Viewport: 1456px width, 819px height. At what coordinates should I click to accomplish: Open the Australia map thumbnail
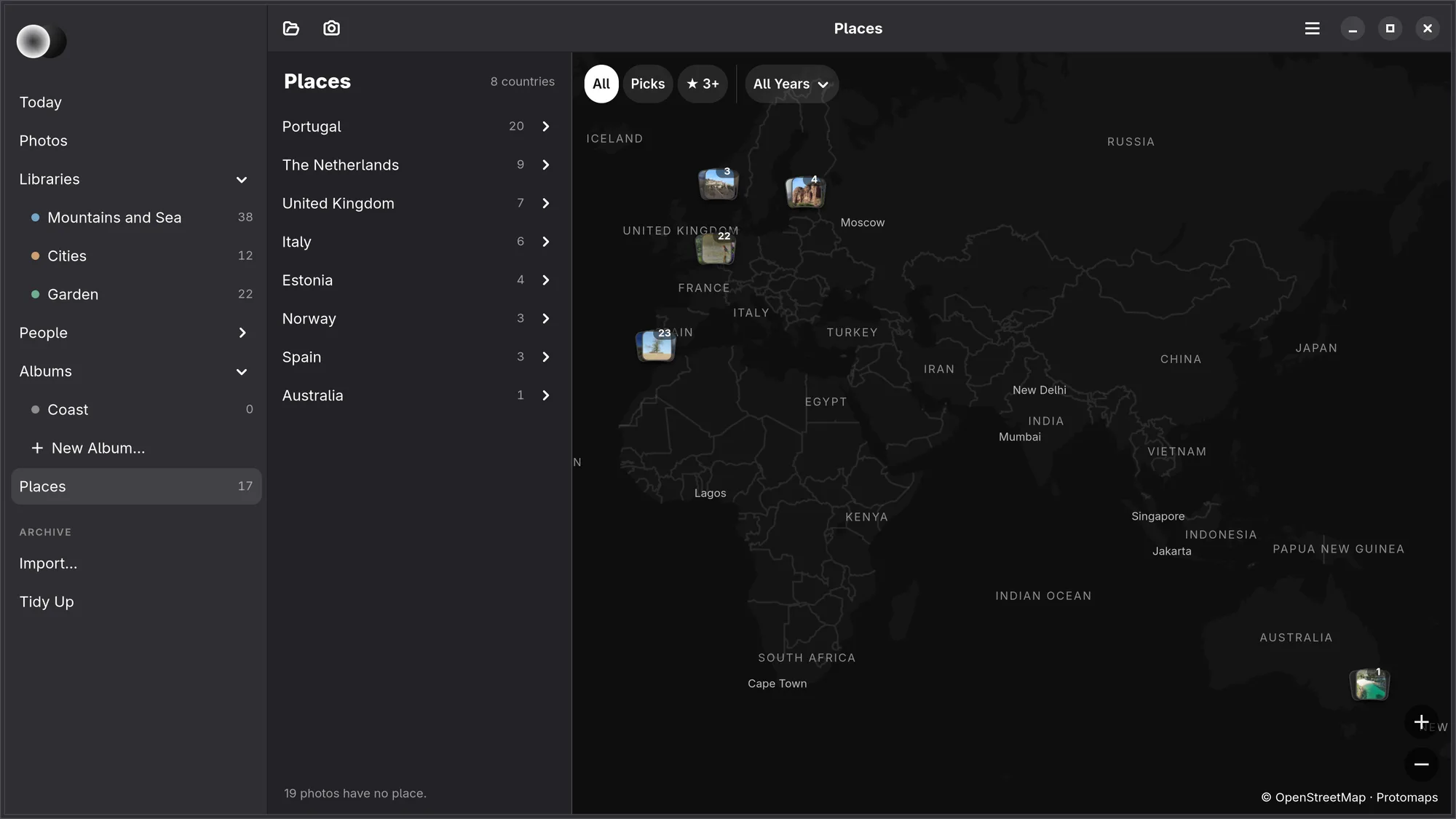point(1369,684)
